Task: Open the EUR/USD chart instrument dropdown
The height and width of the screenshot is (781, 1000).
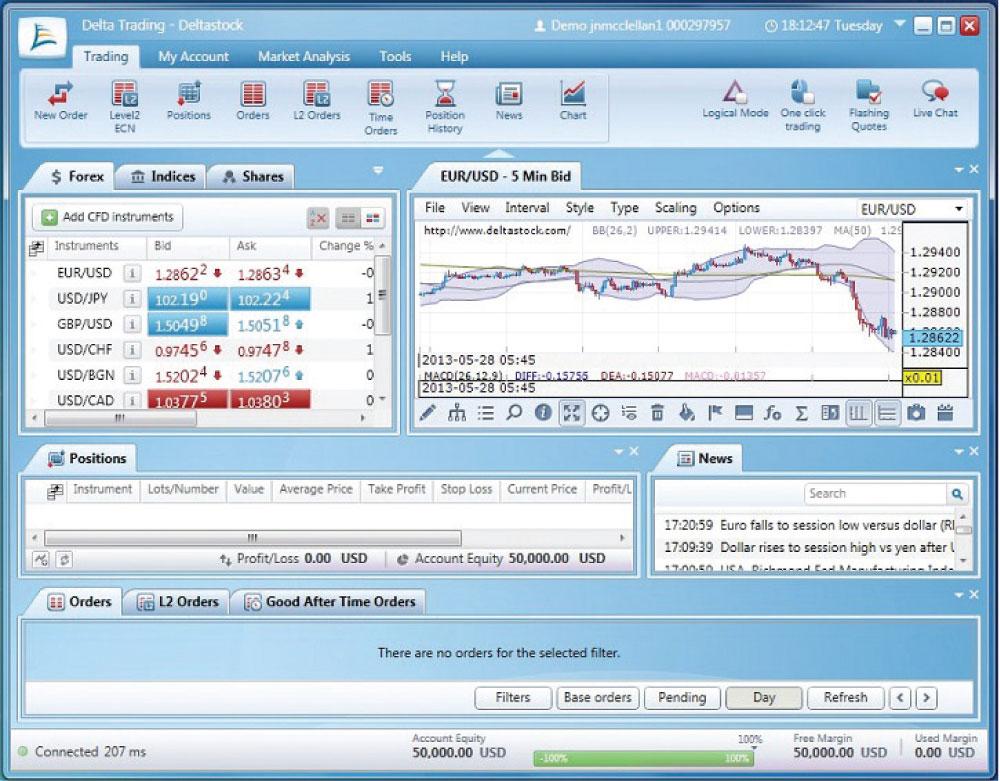Action: tap(959, 209)
